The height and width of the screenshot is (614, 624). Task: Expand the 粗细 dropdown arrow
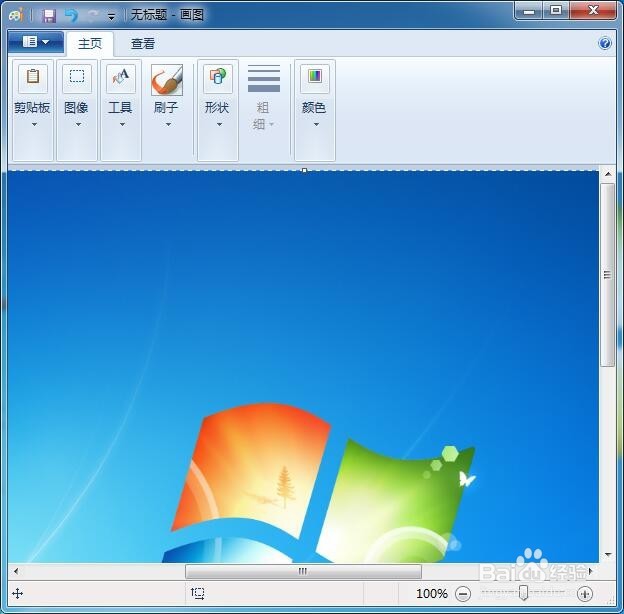tap(272, 125)
